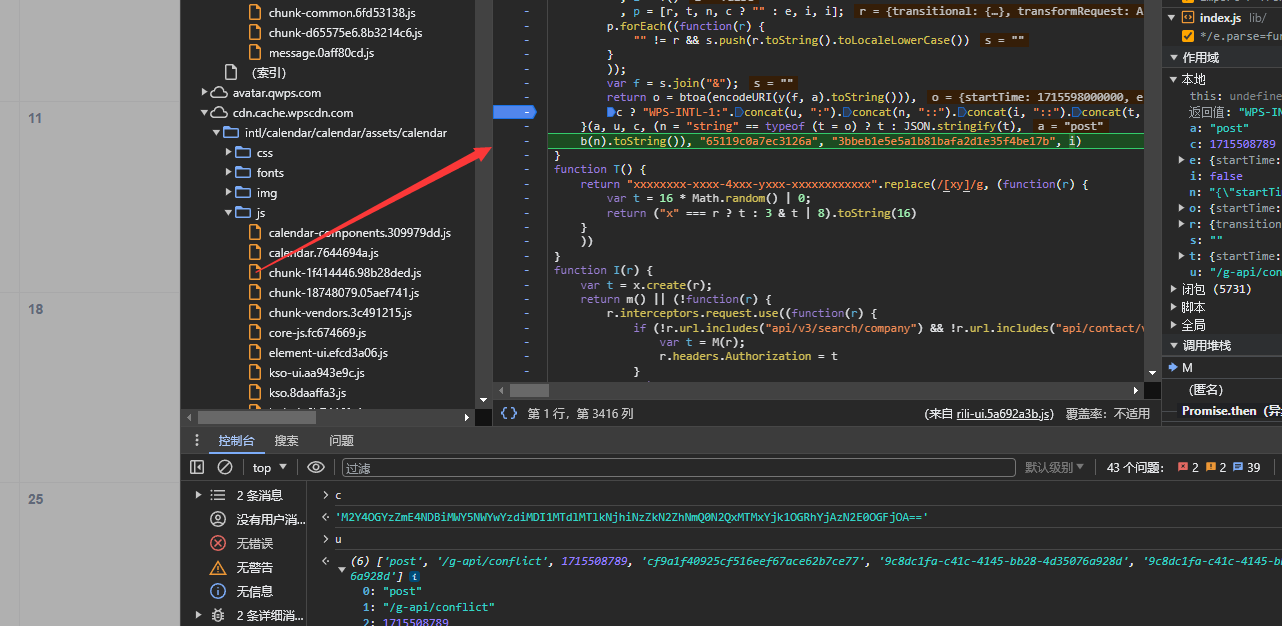
Task: Focus the 过滤 console filter field
Action: (678, 467)
